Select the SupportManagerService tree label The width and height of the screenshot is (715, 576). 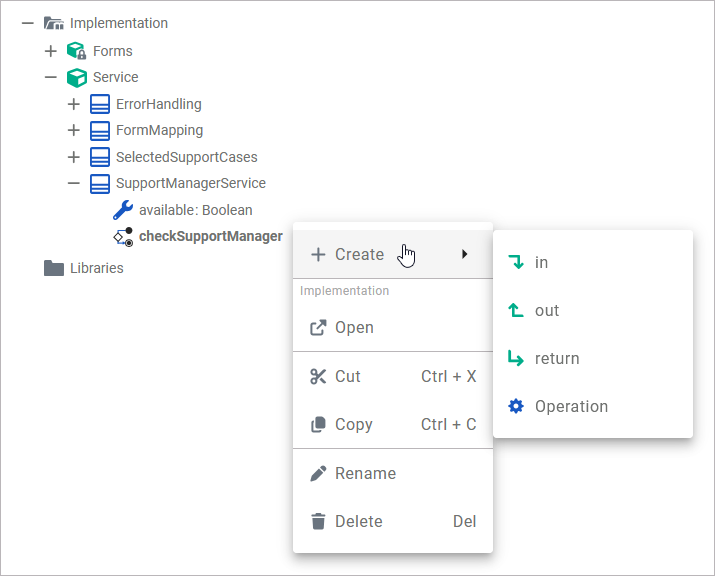[190, 183]
